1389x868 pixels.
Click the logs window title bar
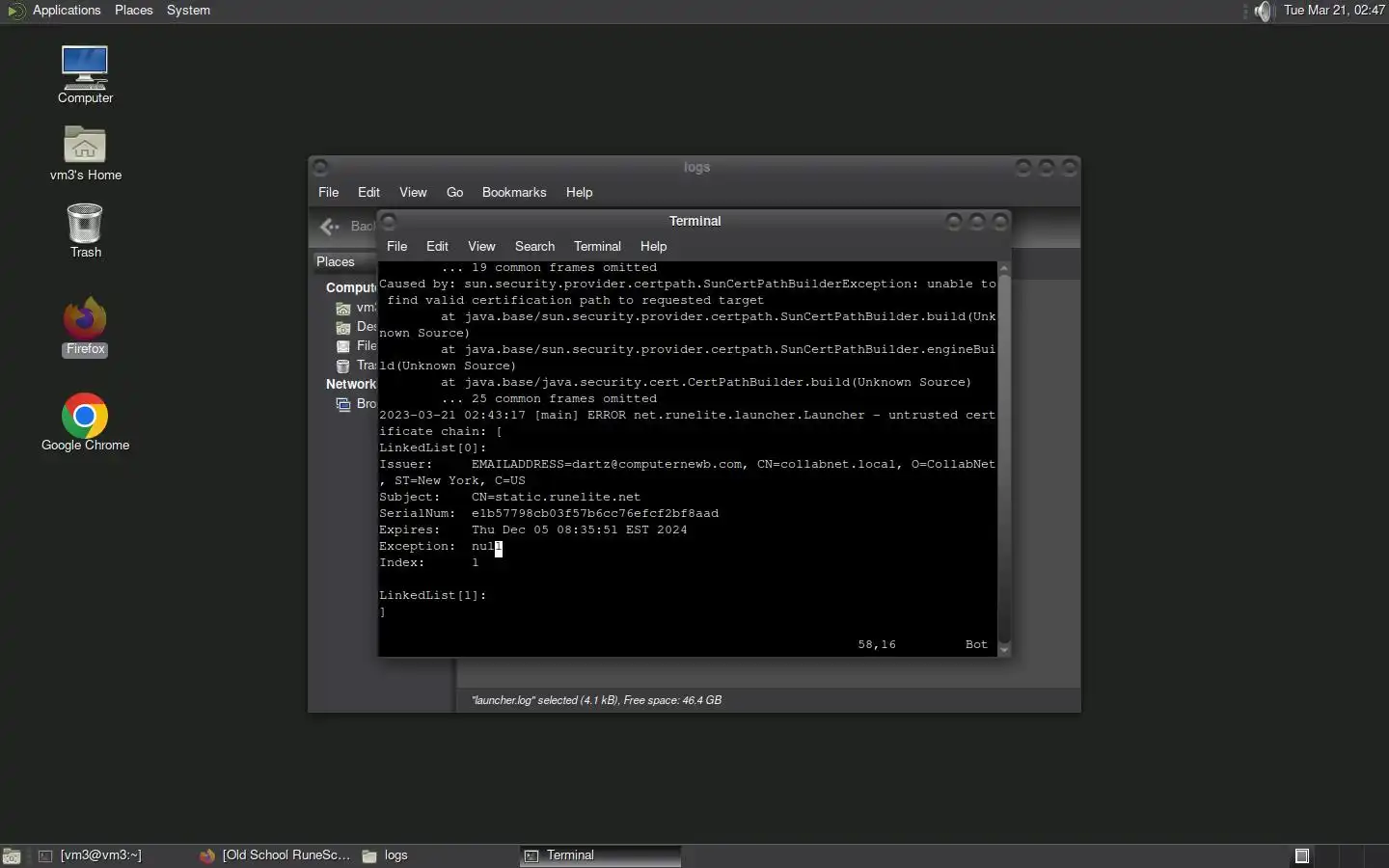(x=696, y=167)
